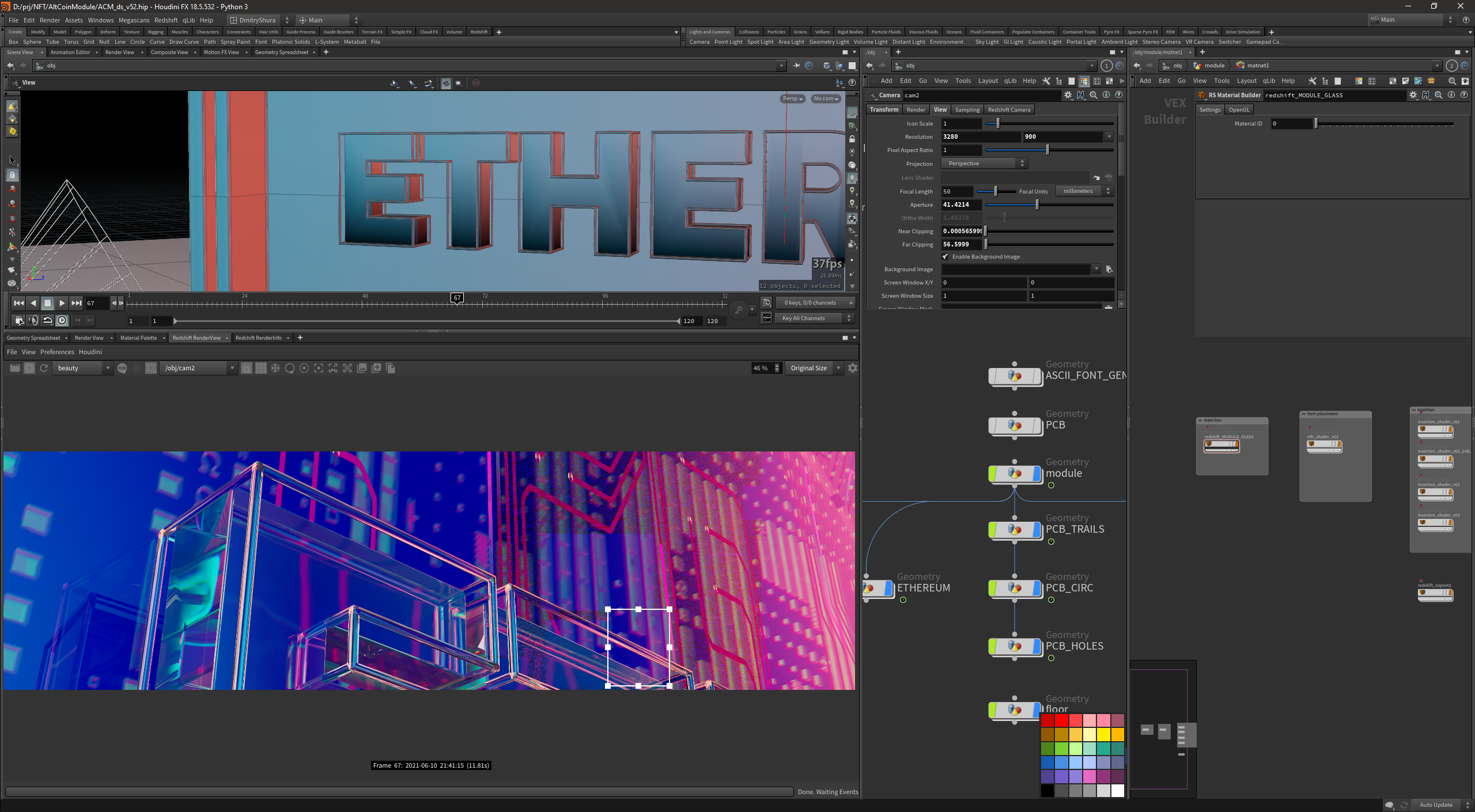Screen dimensions: 1475x812
Task: Click the RenderView save image icon
Action: (x=362, y=368)
